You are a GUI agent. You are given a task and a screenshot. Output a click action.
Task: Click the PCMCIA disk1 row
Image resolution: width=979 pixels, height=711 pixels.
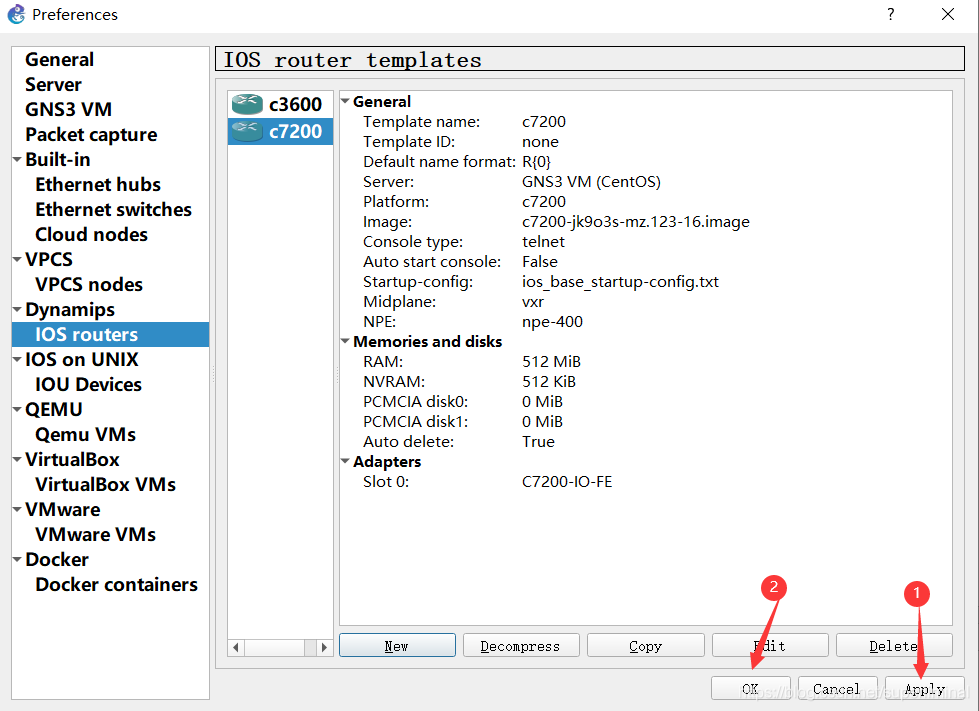pos(646,421)
